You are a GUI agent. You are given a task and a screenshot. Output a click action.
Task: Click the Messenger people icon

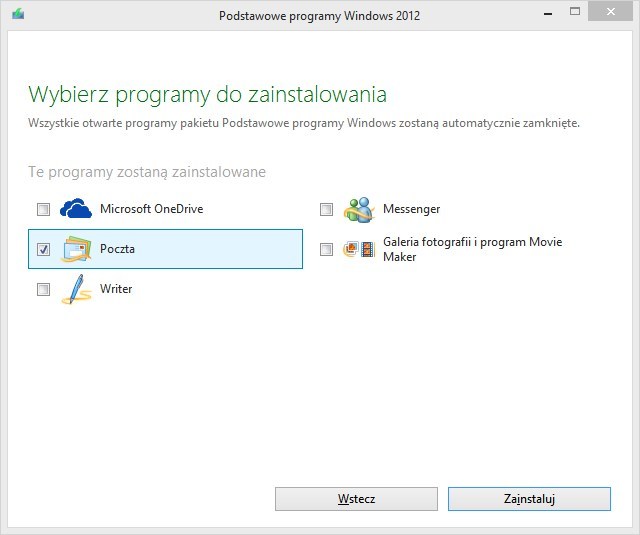coord(359,210)
